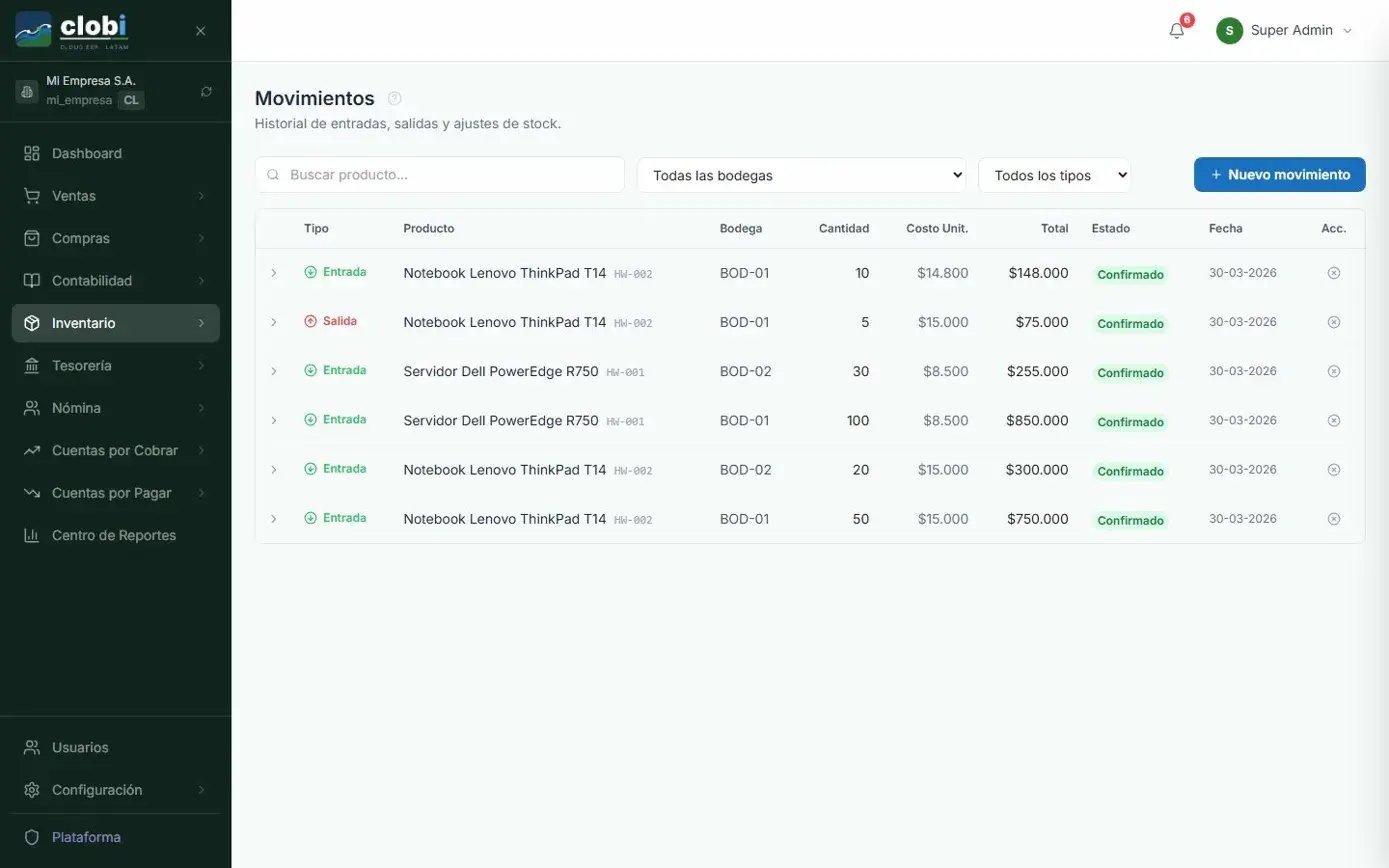Screen dimensions: 1389x868
Task: Click the action icon for the $148.000 entry
Action: [x=1333, y=273]
